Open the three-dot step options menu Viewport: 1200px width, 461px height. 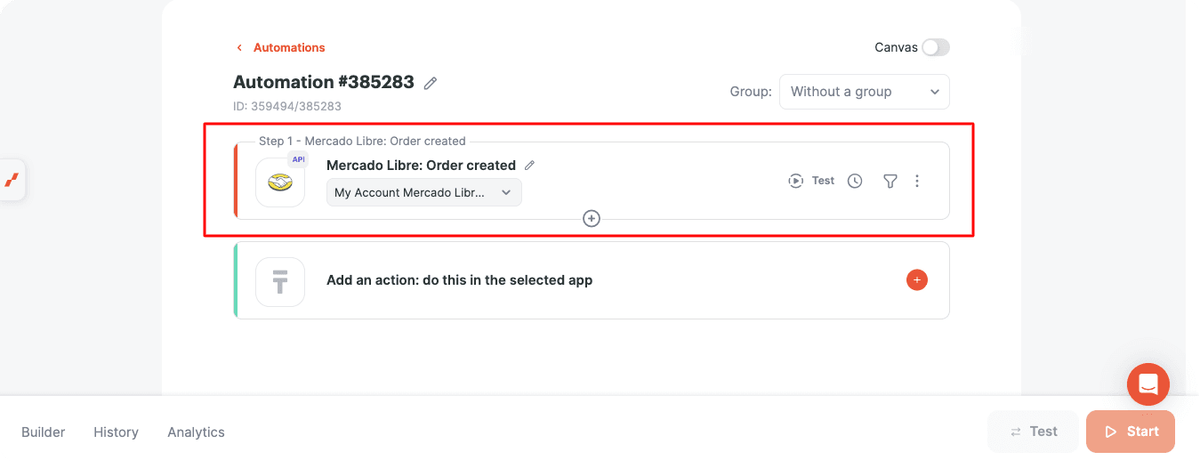click(x=917, y=181)
